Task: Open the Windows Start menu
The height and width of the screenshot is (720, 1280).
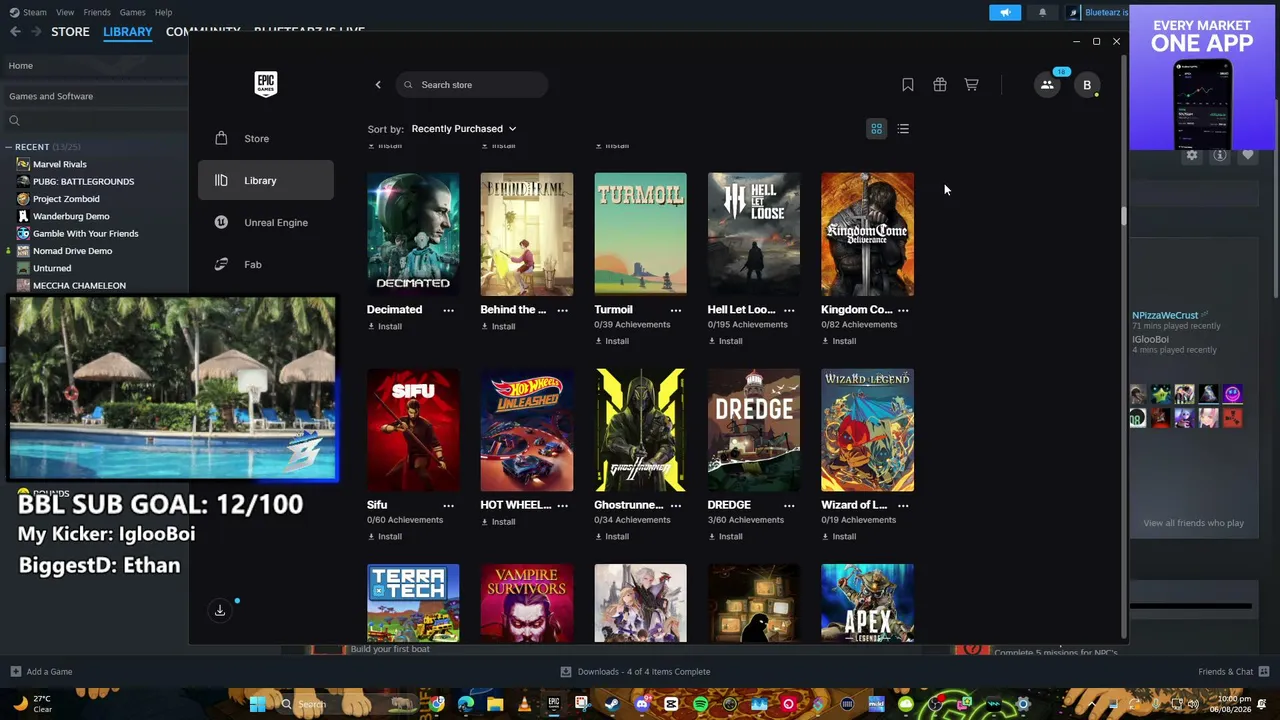Action: [x=257, y=704]
